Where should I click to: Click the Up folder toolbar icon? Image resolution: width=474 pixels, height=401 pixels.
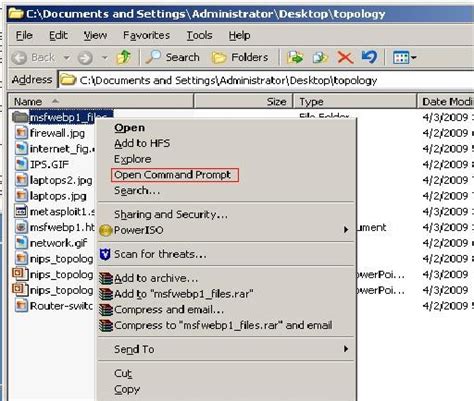pyautogui.click(x=123, y=57)
